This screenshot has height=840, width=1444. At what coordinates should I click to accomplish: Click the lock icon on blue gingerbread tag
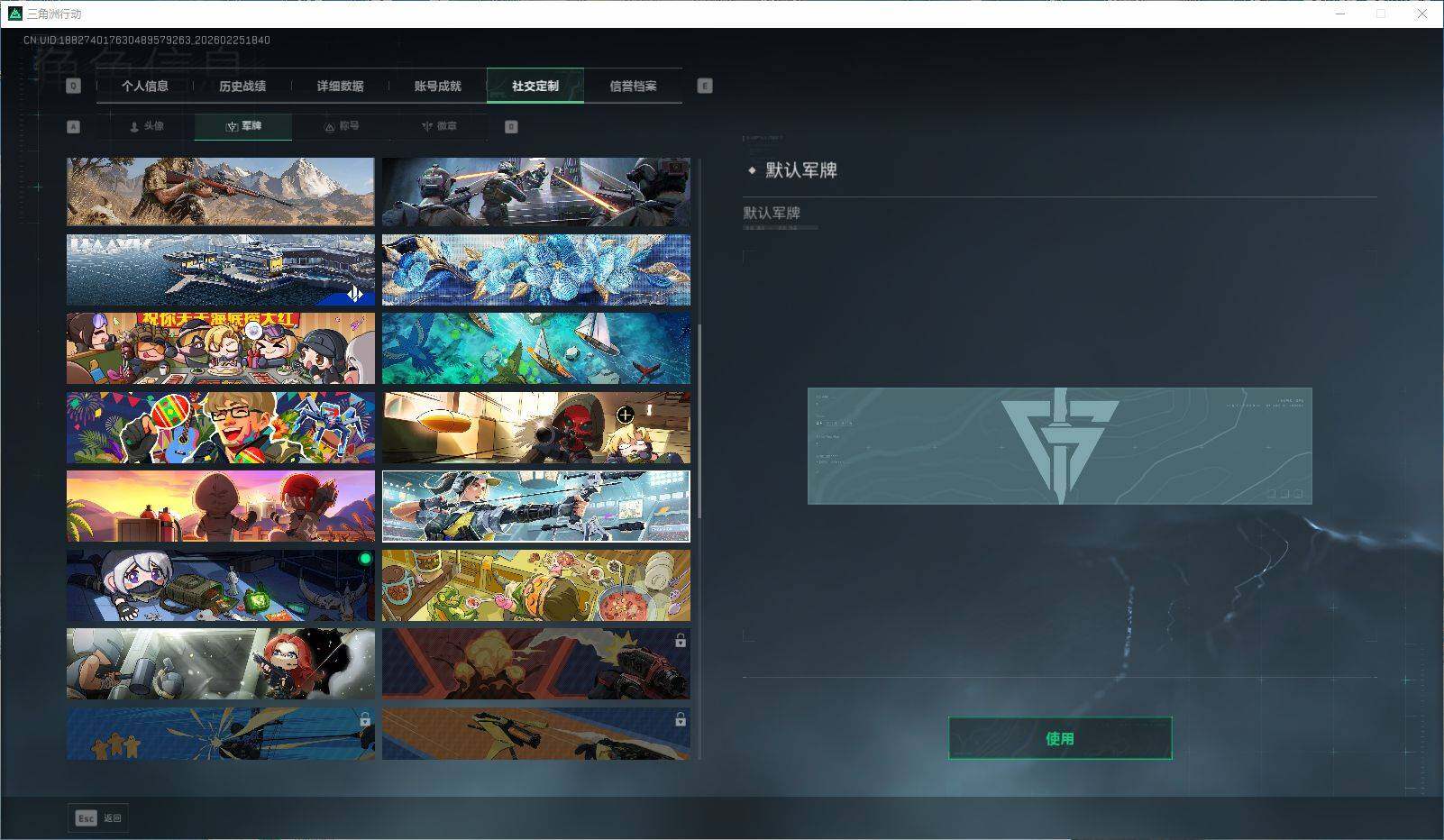(x=365, y=719)
